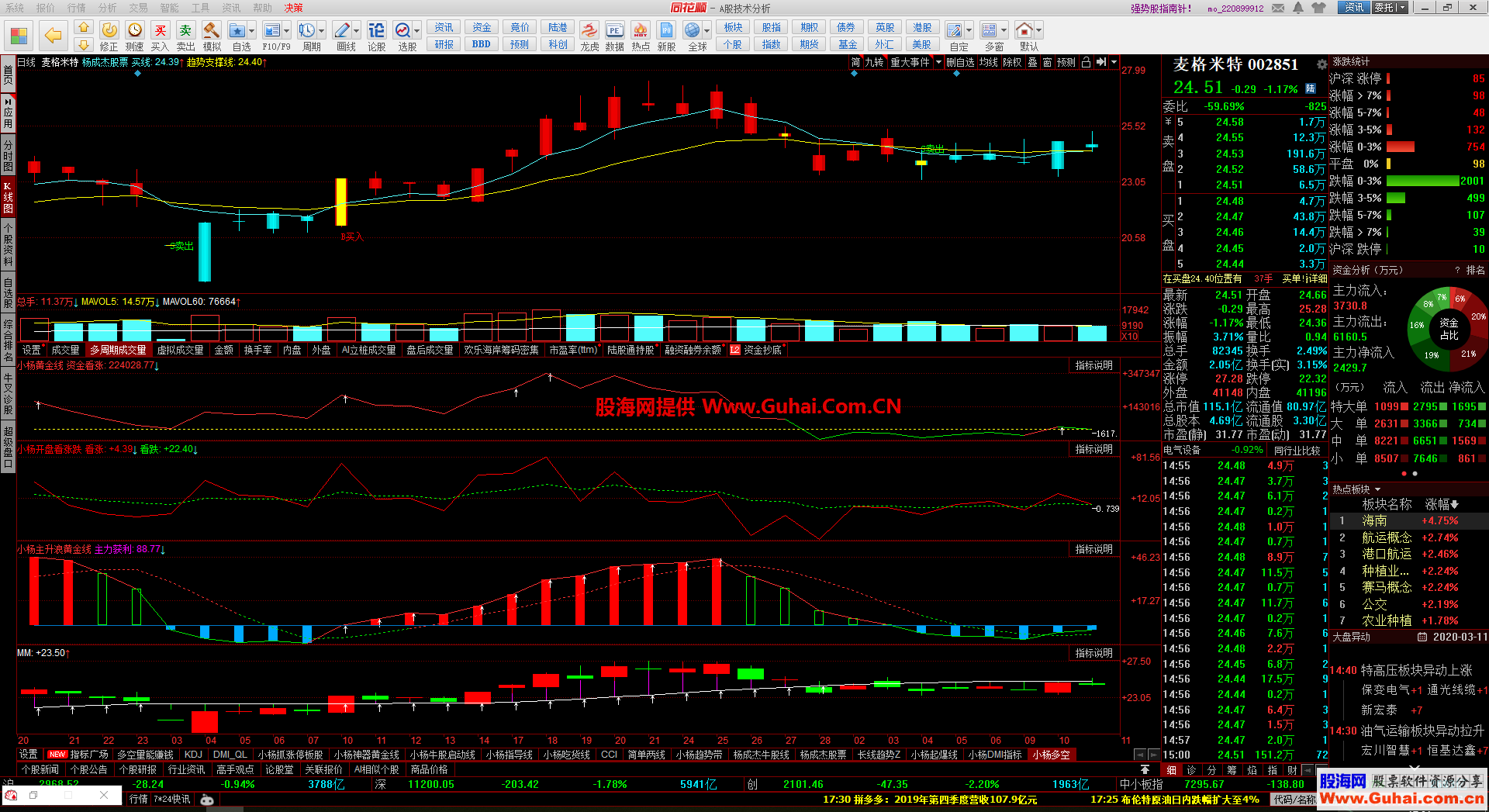This screenshot has height=812, width=1489.
Task: Open the 分析 menu
Action: [x=108, y=8]
